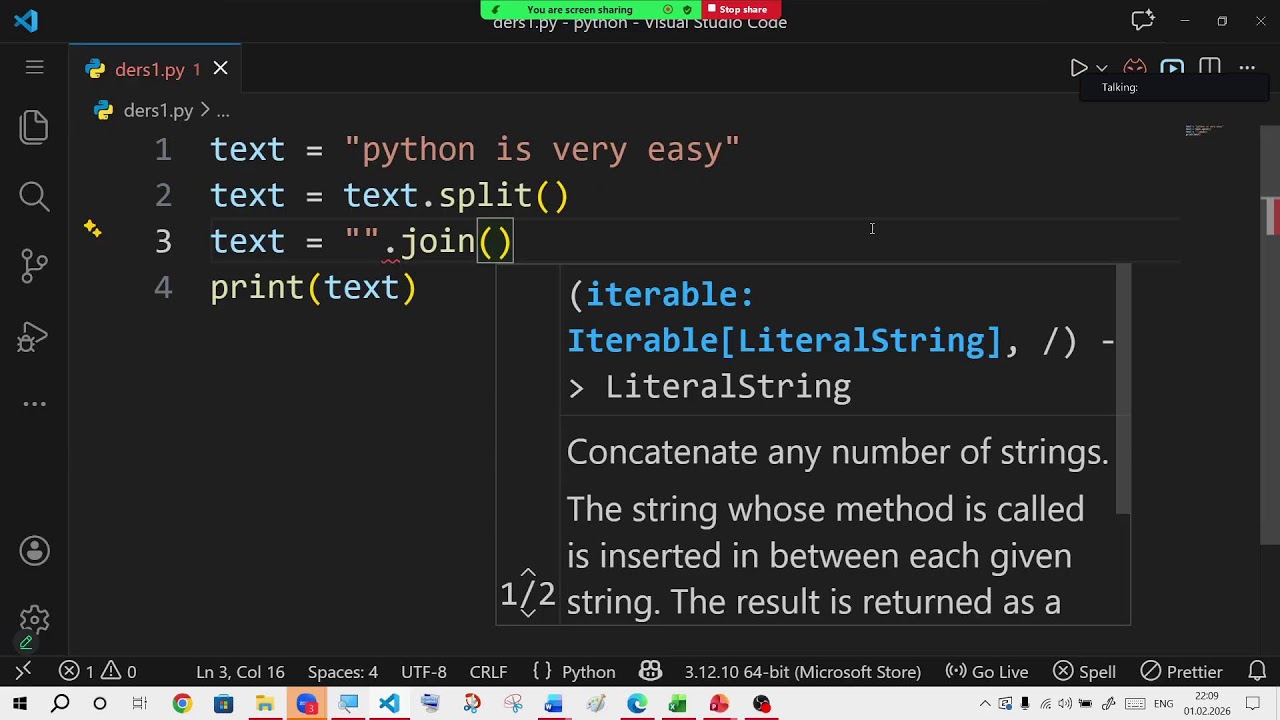Click Ln 3, Col 16 status entry
The height and width of the screenshot is (720, 1280).
pos(240,672)
